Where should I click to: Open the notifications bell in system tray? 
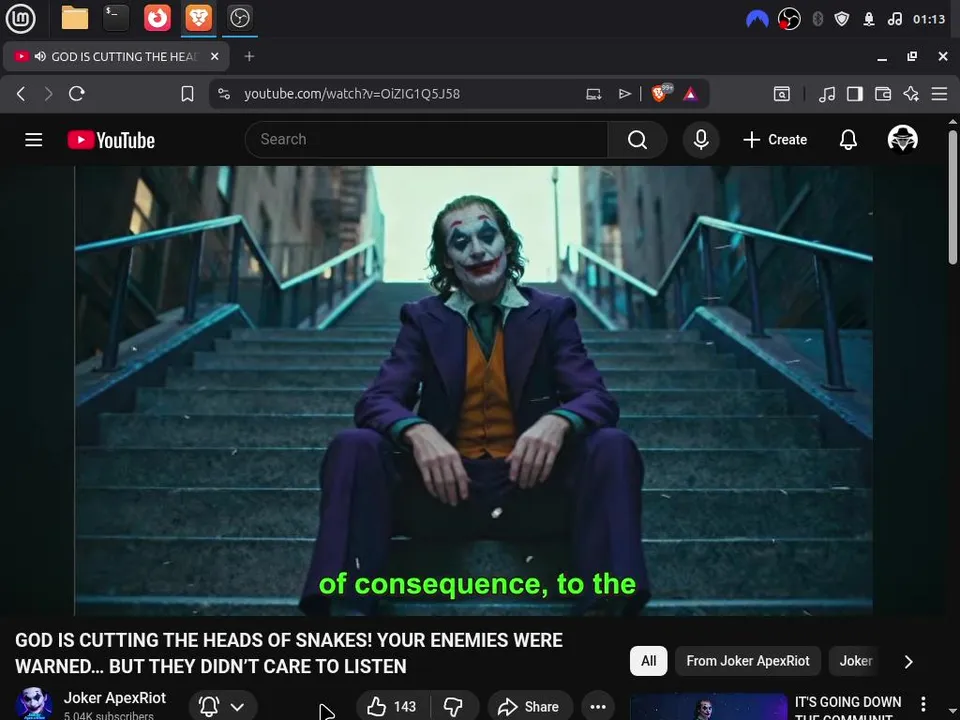tap(868, 19)
